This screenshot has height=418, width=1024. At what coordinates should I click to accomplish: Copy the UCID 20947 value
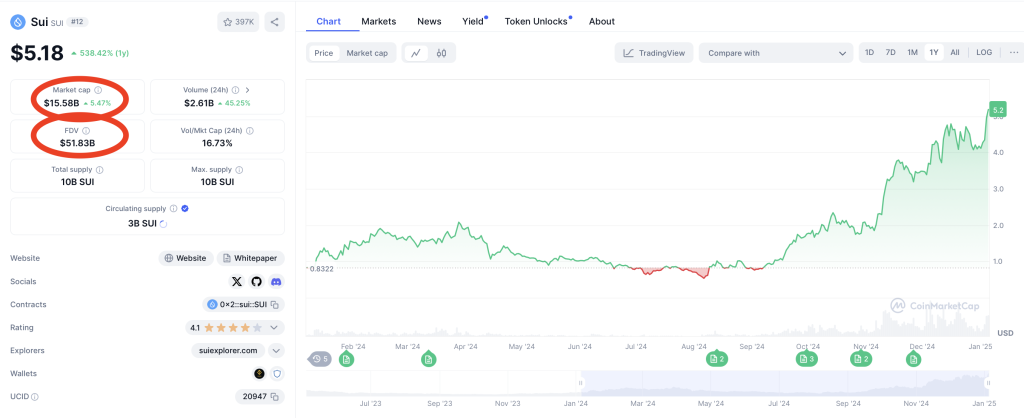coord(275,396)
